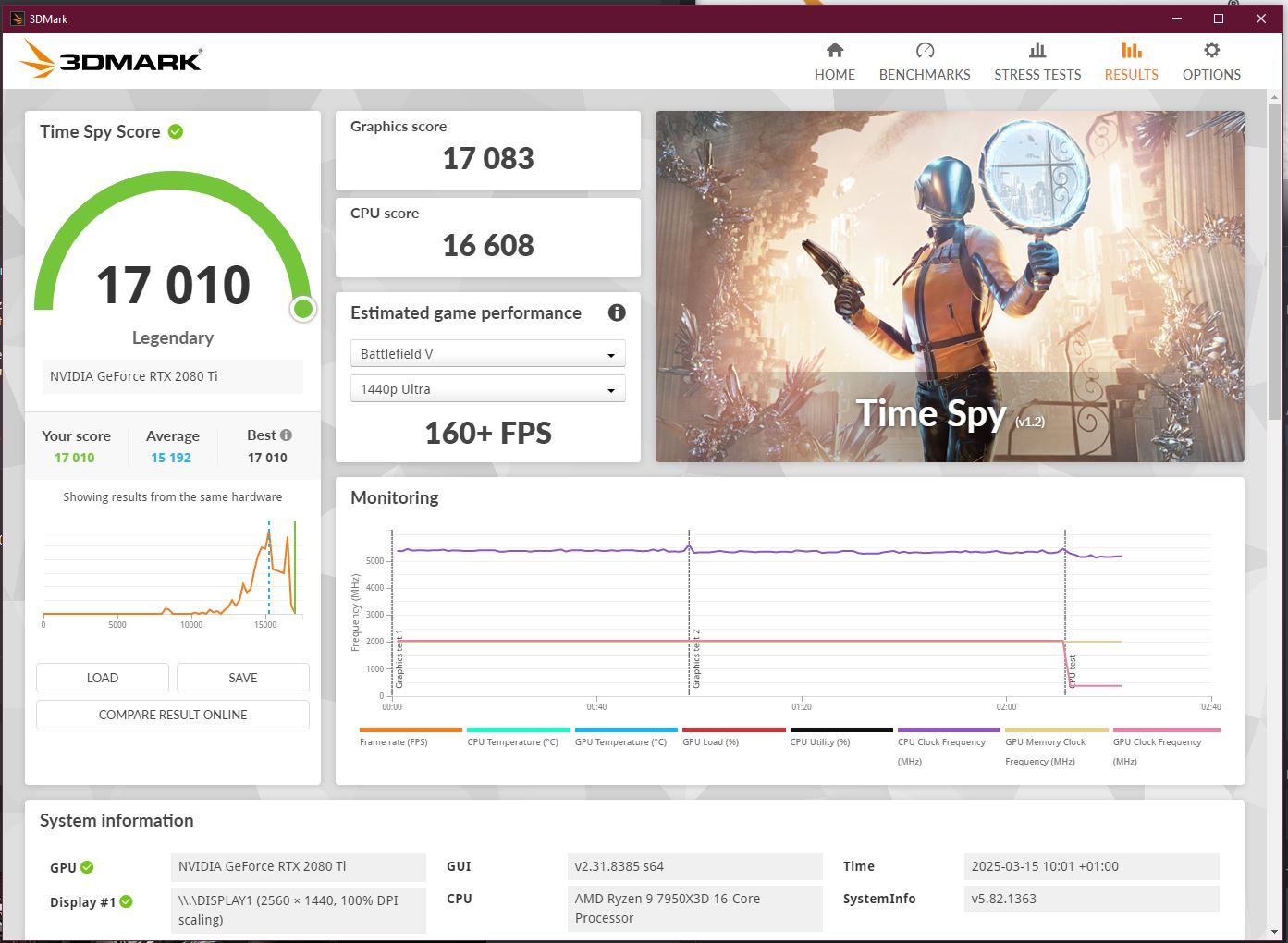
Task: Click the Display #1 resolution field
Action: (299, 910)
